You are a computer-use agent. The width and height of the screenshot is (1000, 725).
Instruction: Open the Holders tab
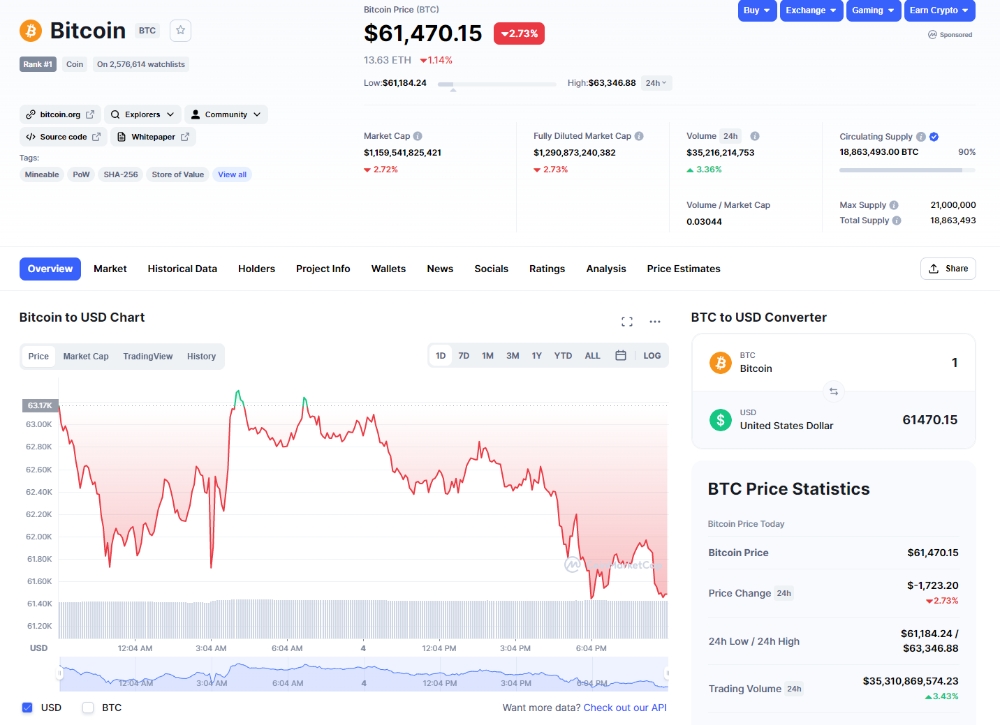tap(256, 268)
